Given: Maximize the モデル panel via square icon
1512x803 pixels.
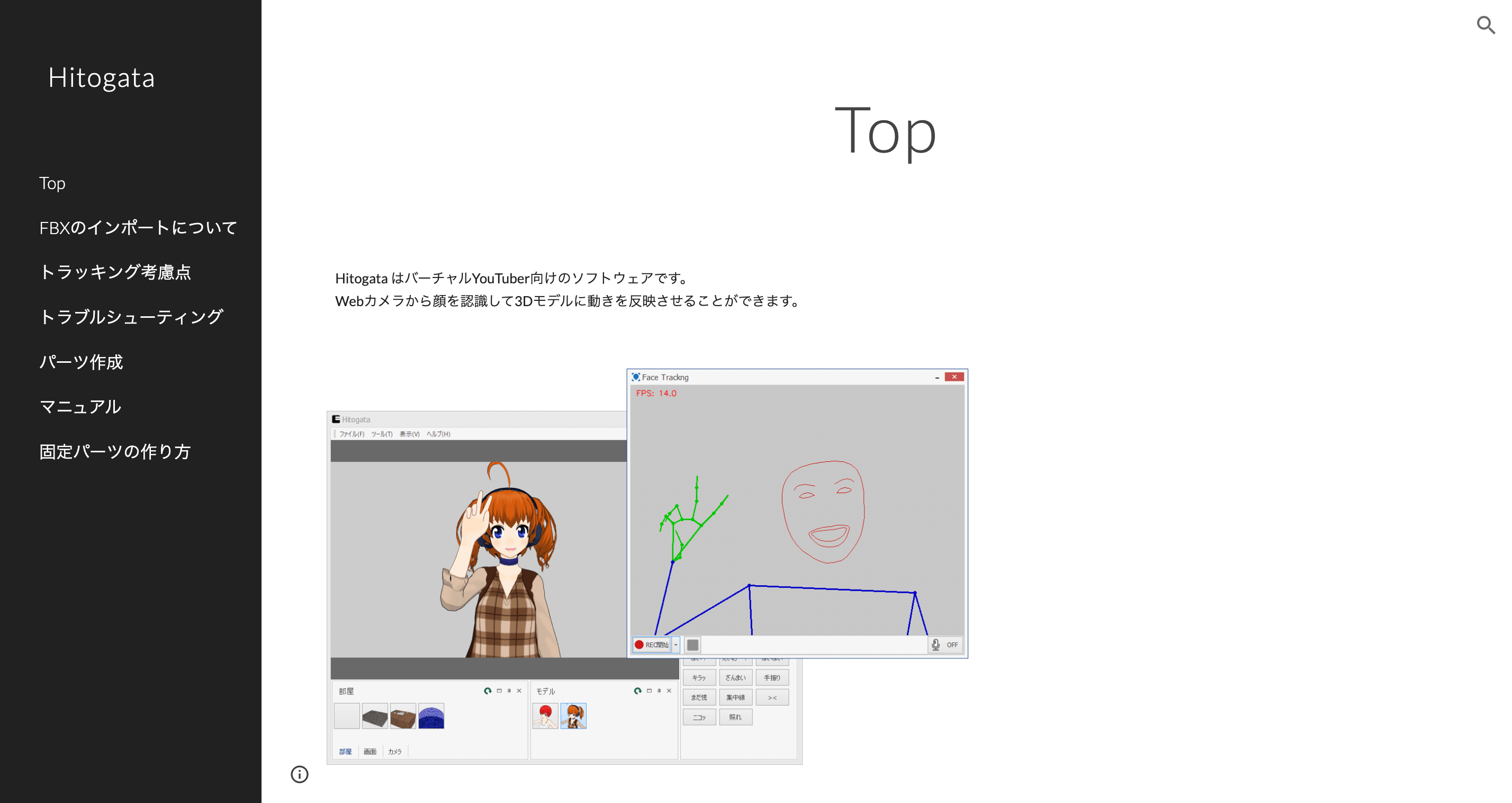Looking at the screenshot, I should 649,691.
